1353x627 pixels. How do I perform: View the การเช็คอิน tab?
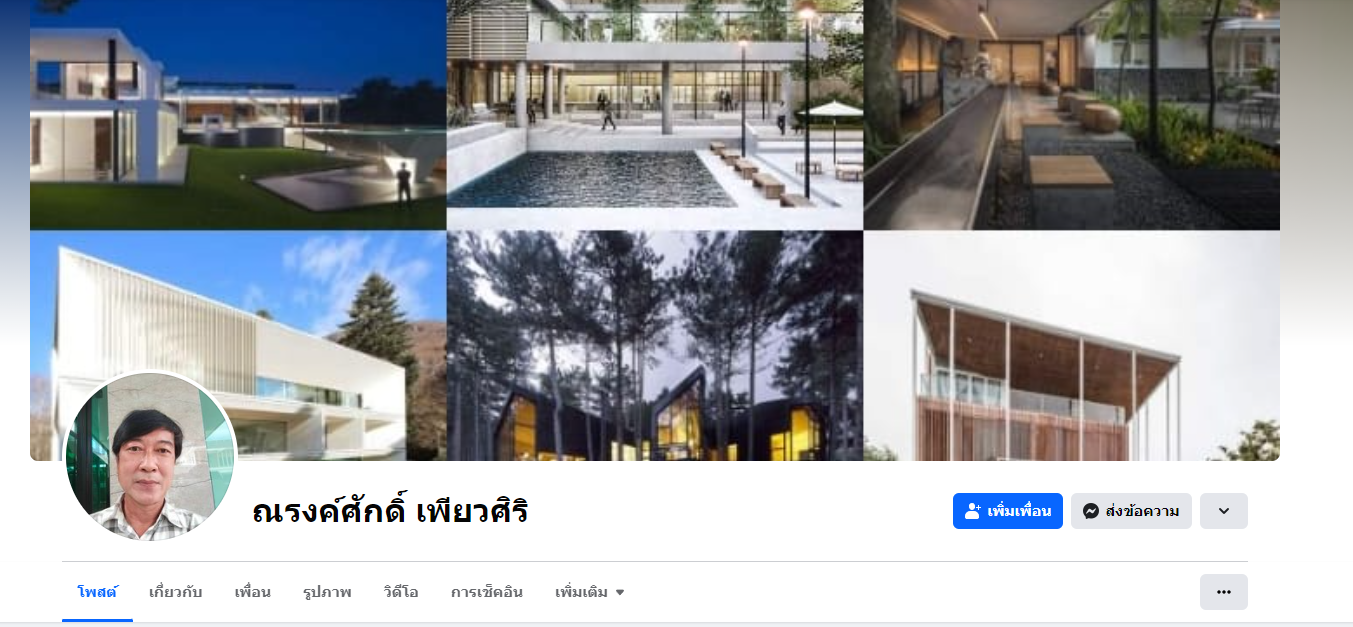click(486, 592)
